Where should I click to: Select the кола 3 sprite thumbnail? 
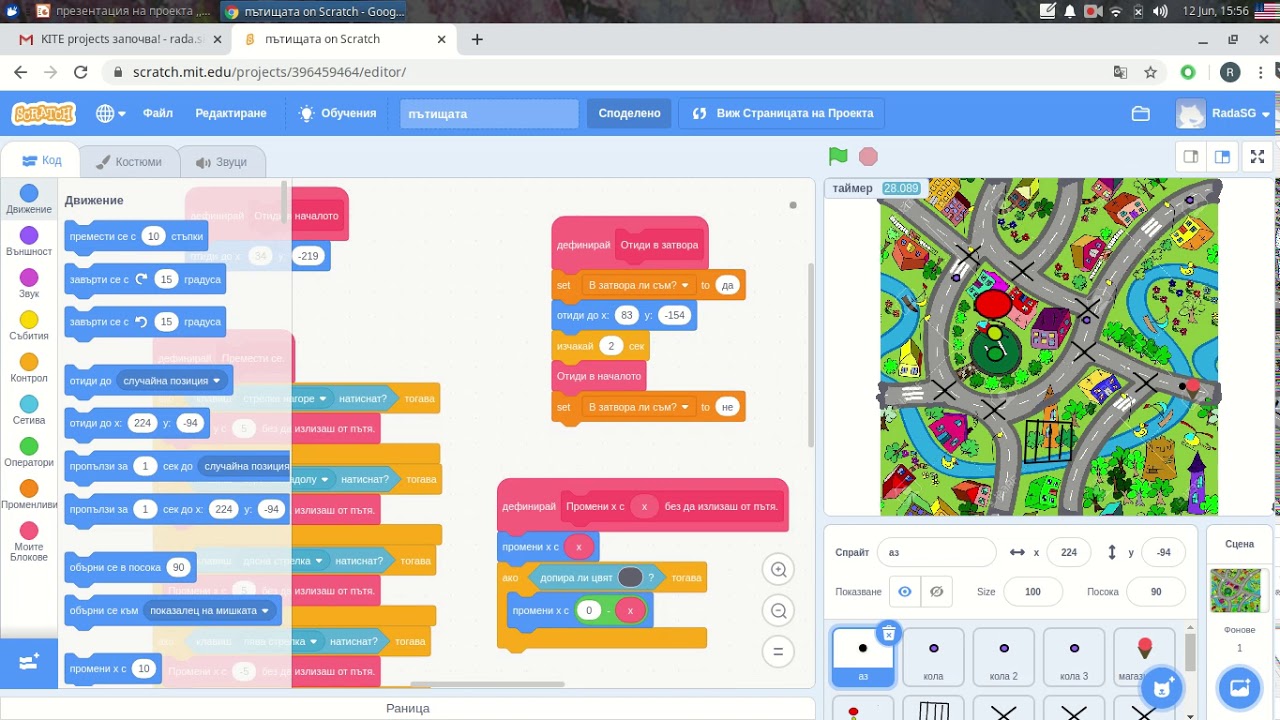pos(1074,657)
